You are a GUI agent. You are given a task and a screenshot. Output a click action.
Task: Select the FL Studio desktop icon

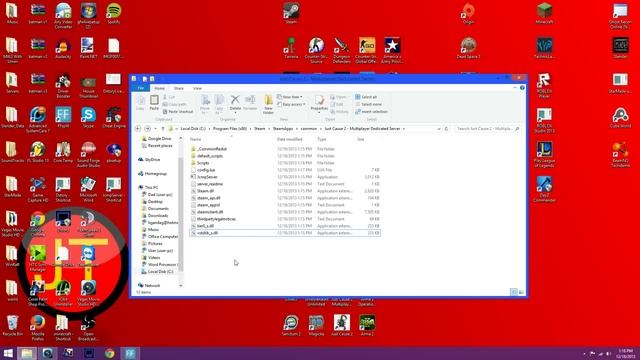click(38, 152)
